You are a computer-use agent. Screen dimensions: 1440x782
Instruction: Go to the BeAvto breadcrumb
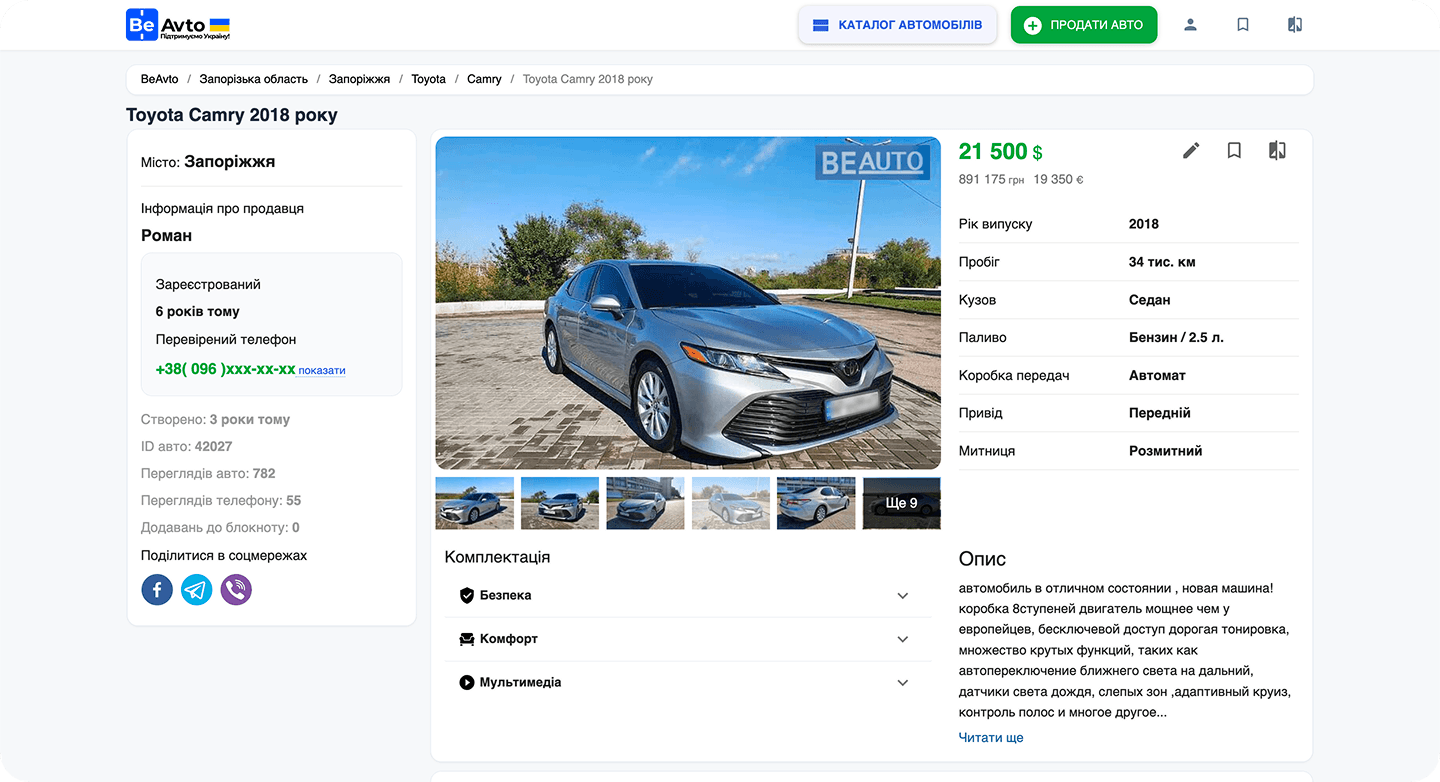(x=160, y=79)
